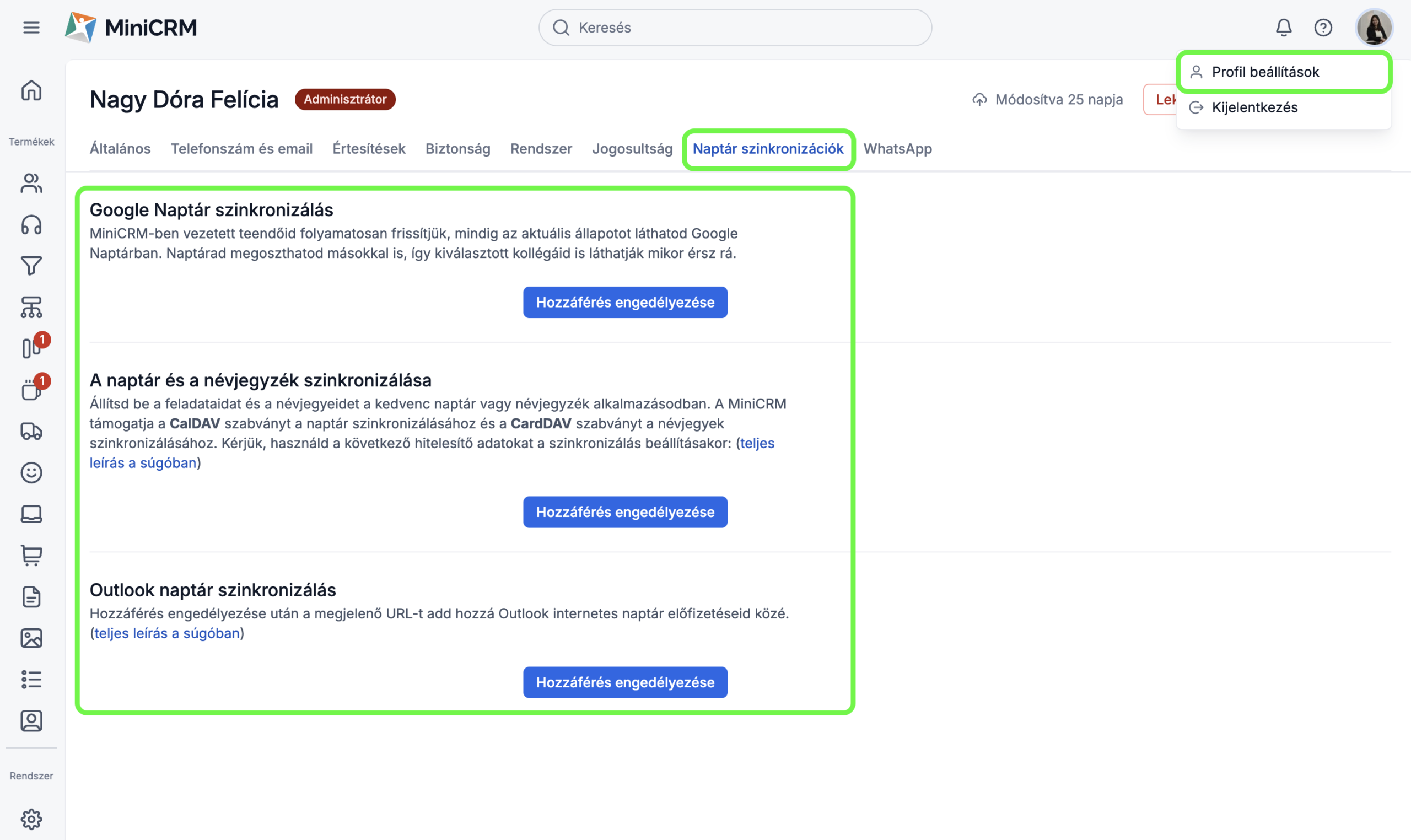The width and height of the screenshot is (1411, 840).
Task: Open Outlook 'teljes leírás a súgóban' link
Action: point(167,633)
